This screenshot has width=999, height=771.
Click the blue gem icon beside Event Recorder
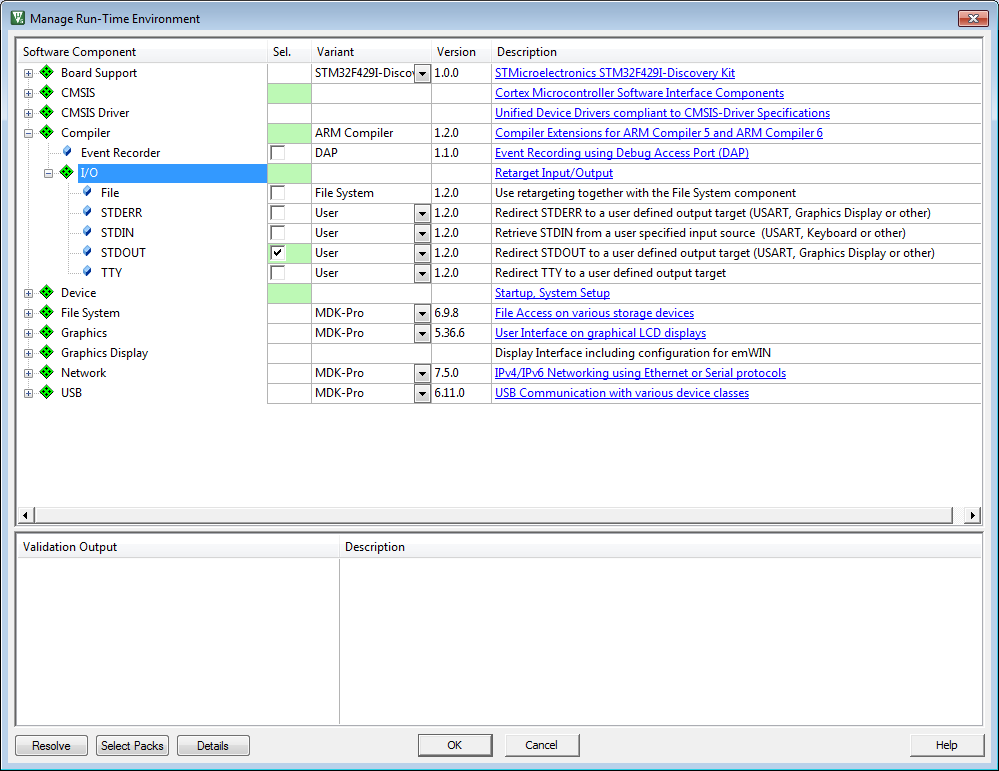(x=67, y=152)
